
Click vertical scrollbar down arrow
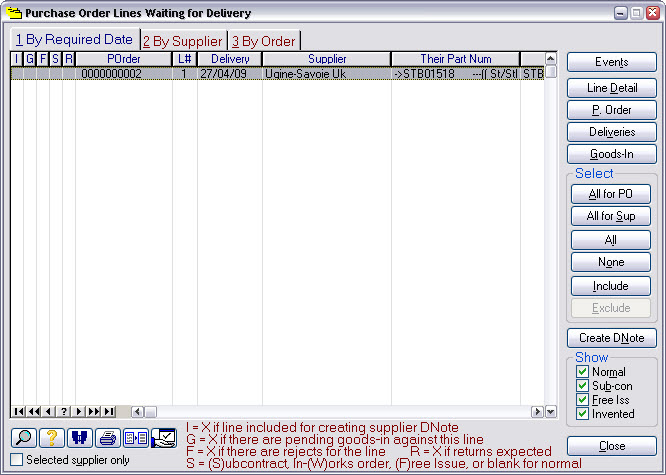pos(551,412)
